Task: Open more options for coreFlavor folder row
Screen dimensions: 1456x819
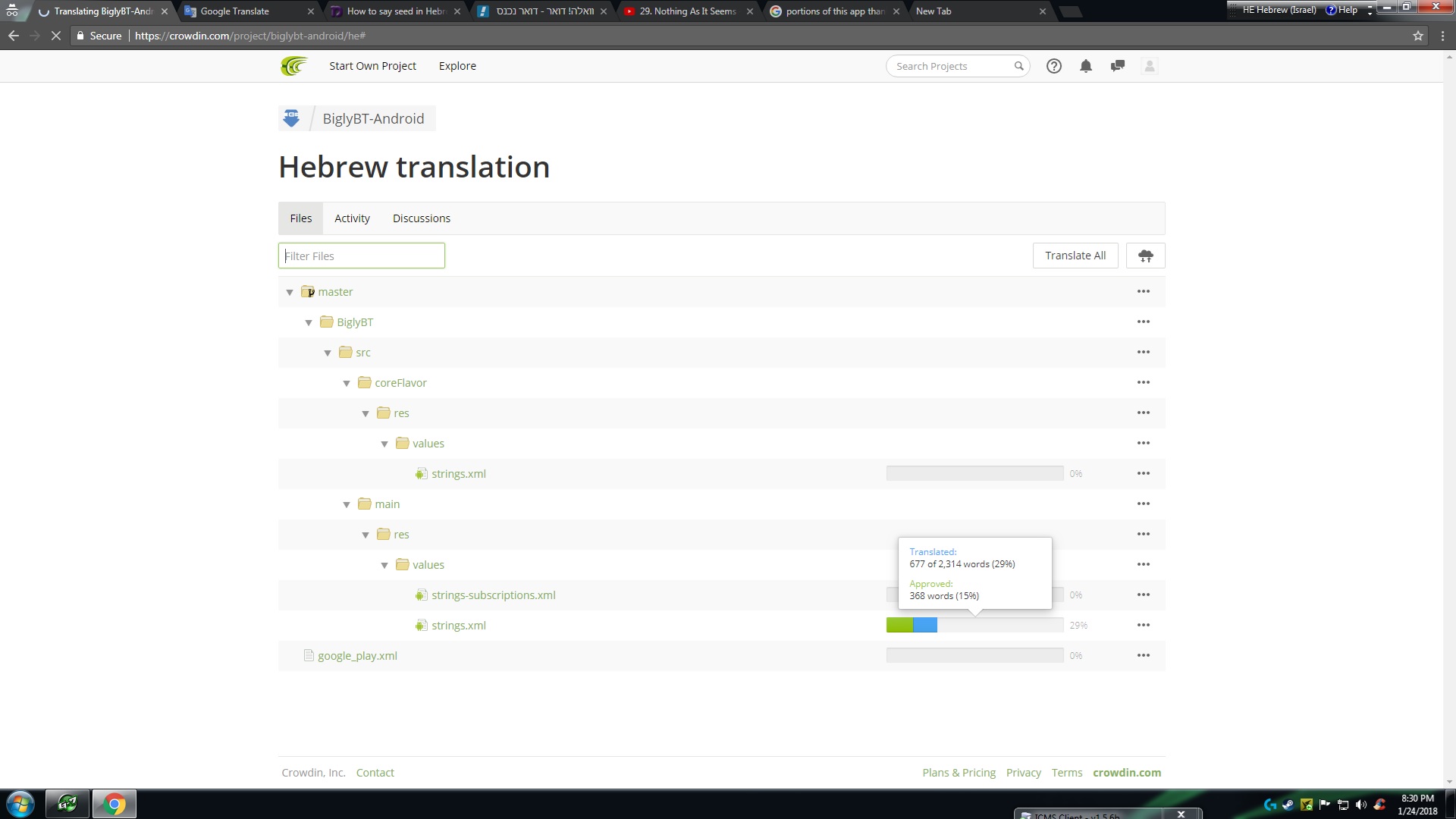Action: click(x=1144, y=382)
